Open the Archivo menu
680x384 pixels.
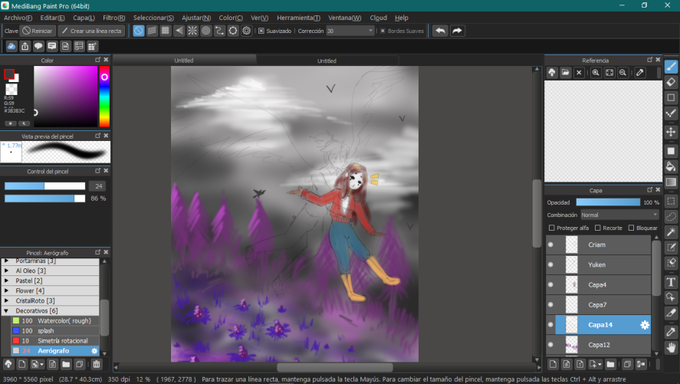pos(18,18)
